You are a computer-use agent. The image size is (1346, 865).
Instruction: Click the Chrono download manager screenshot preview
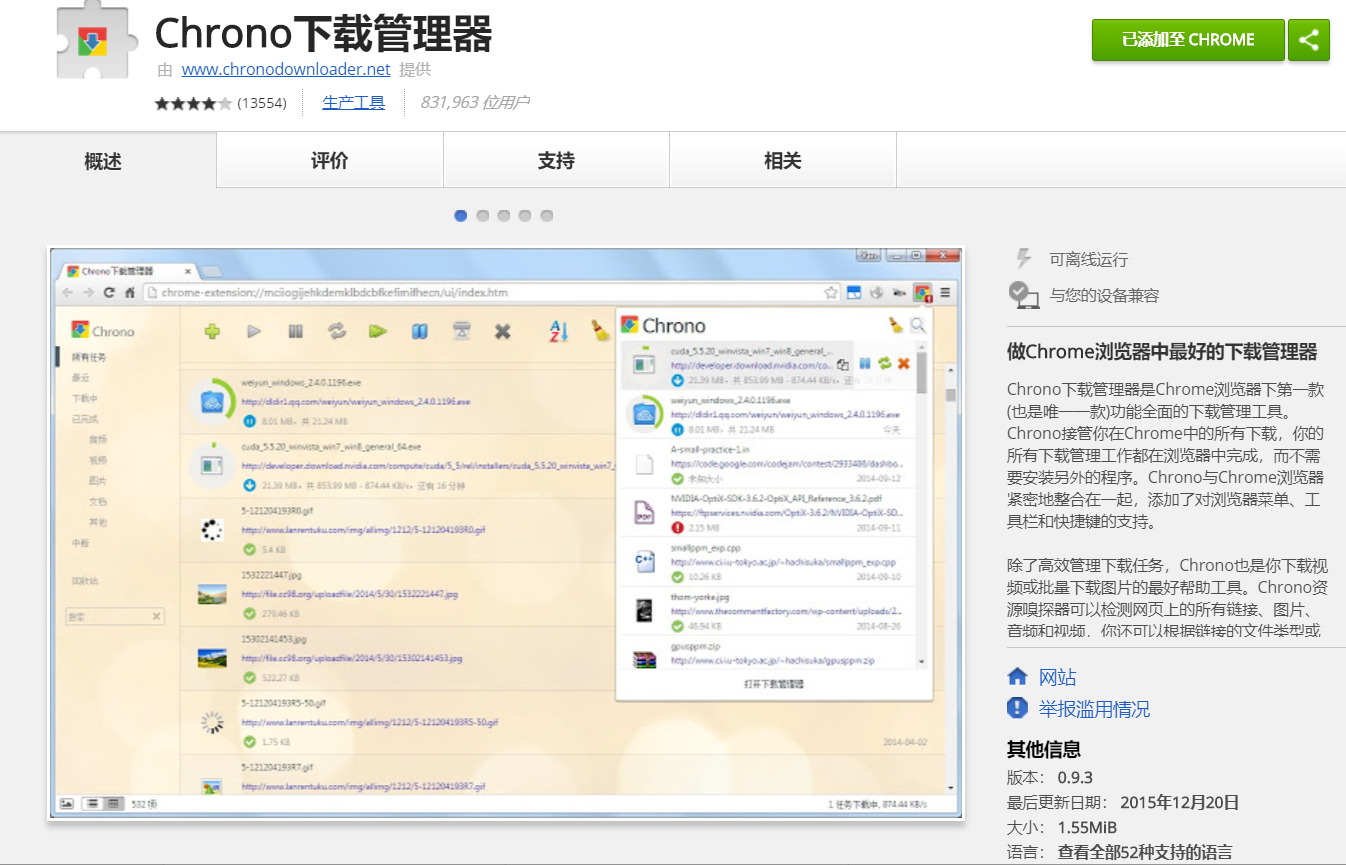(x=506, y=533)
